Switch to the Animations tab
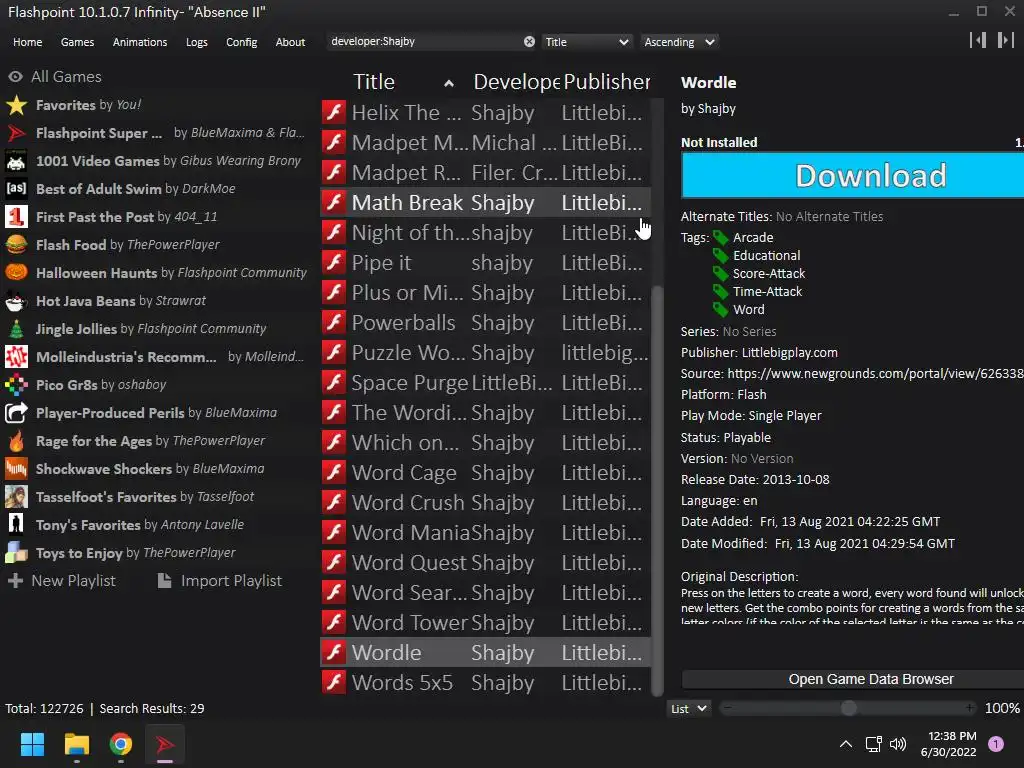The width and height of the screenshot is (1024, 768). (140, 42)
